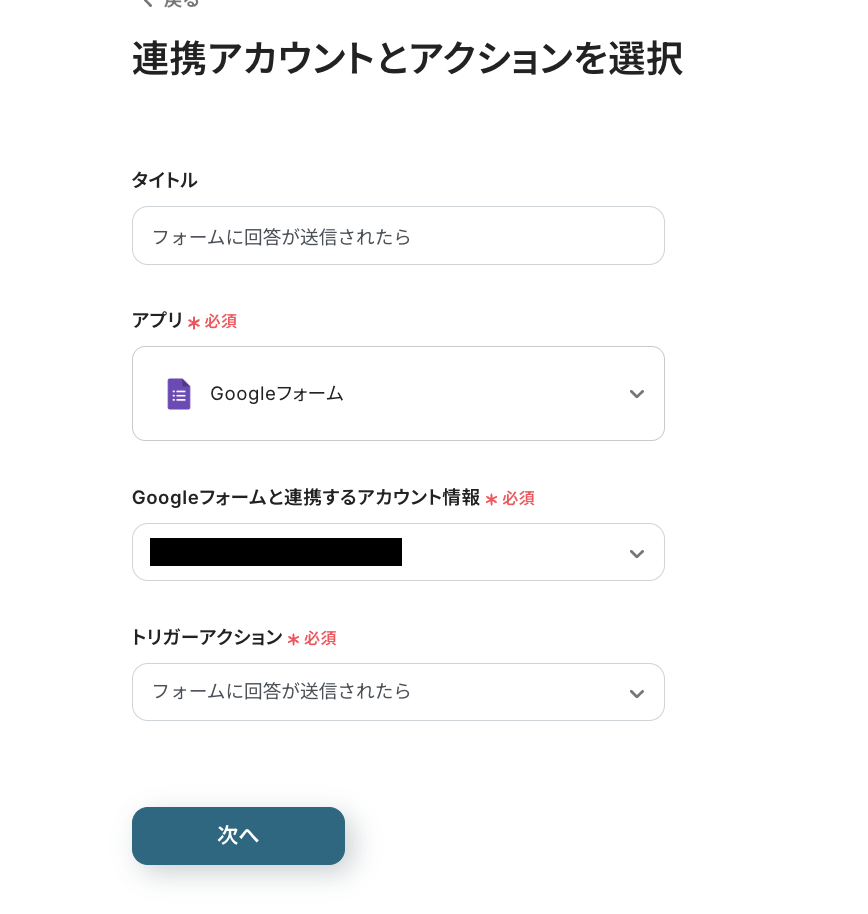Viewport: 868px width, 914px height.
Task: Click the redacted account name value
Action: (276, 552)
